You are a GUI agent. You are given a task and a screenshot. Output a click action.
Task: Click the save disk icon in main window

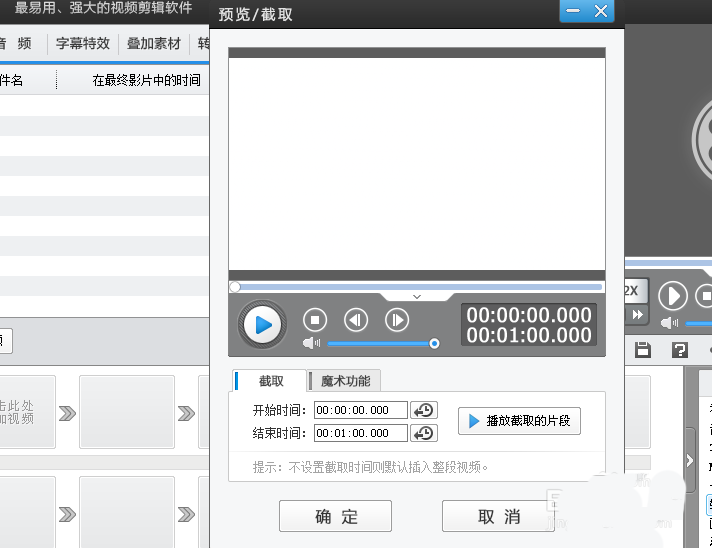[643, 350]
